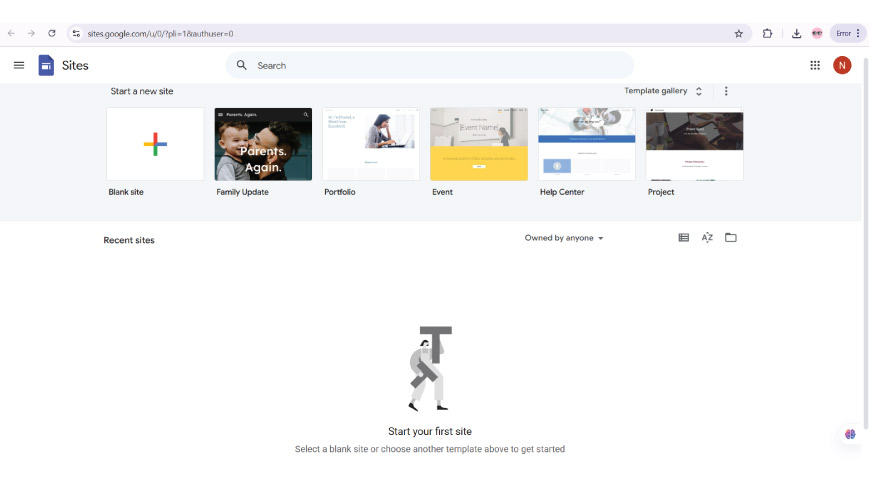Open the browser extensions puzzle icon
869x483 pixels.
click(x=767, y=33)
